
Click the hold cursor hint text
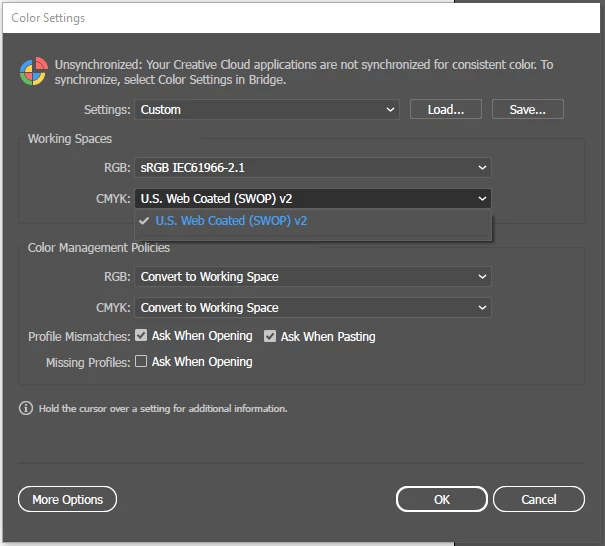click(163, 408)
